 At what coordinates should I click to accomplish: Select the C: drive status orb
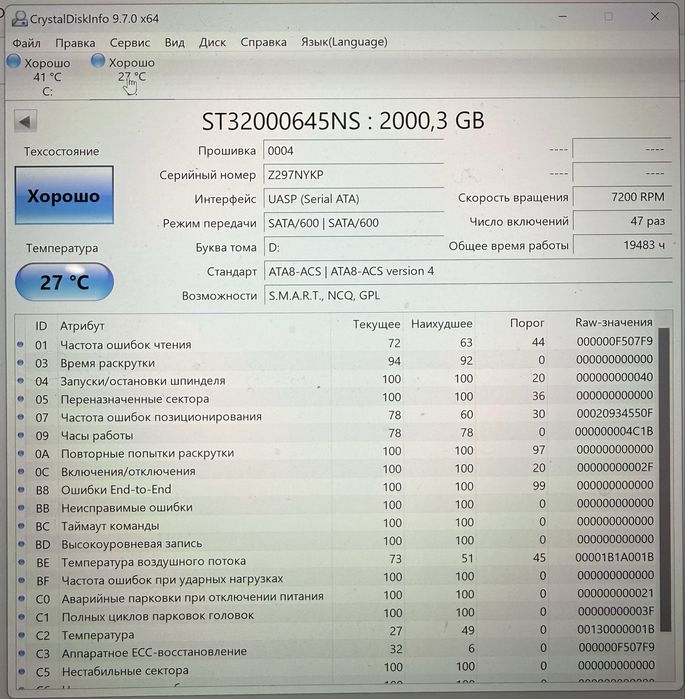click(x=14, y=61)
